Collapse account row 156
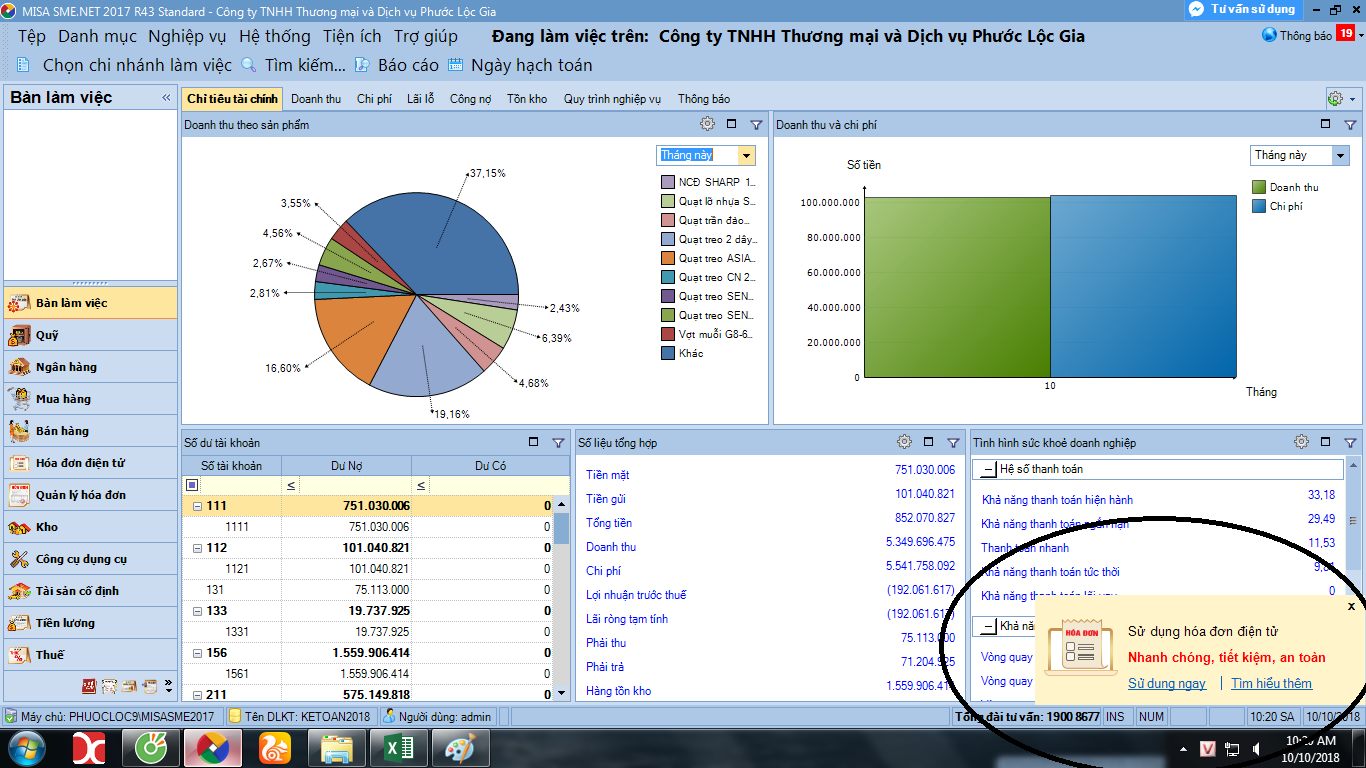 pyautogui.click(x=197, y=653)
